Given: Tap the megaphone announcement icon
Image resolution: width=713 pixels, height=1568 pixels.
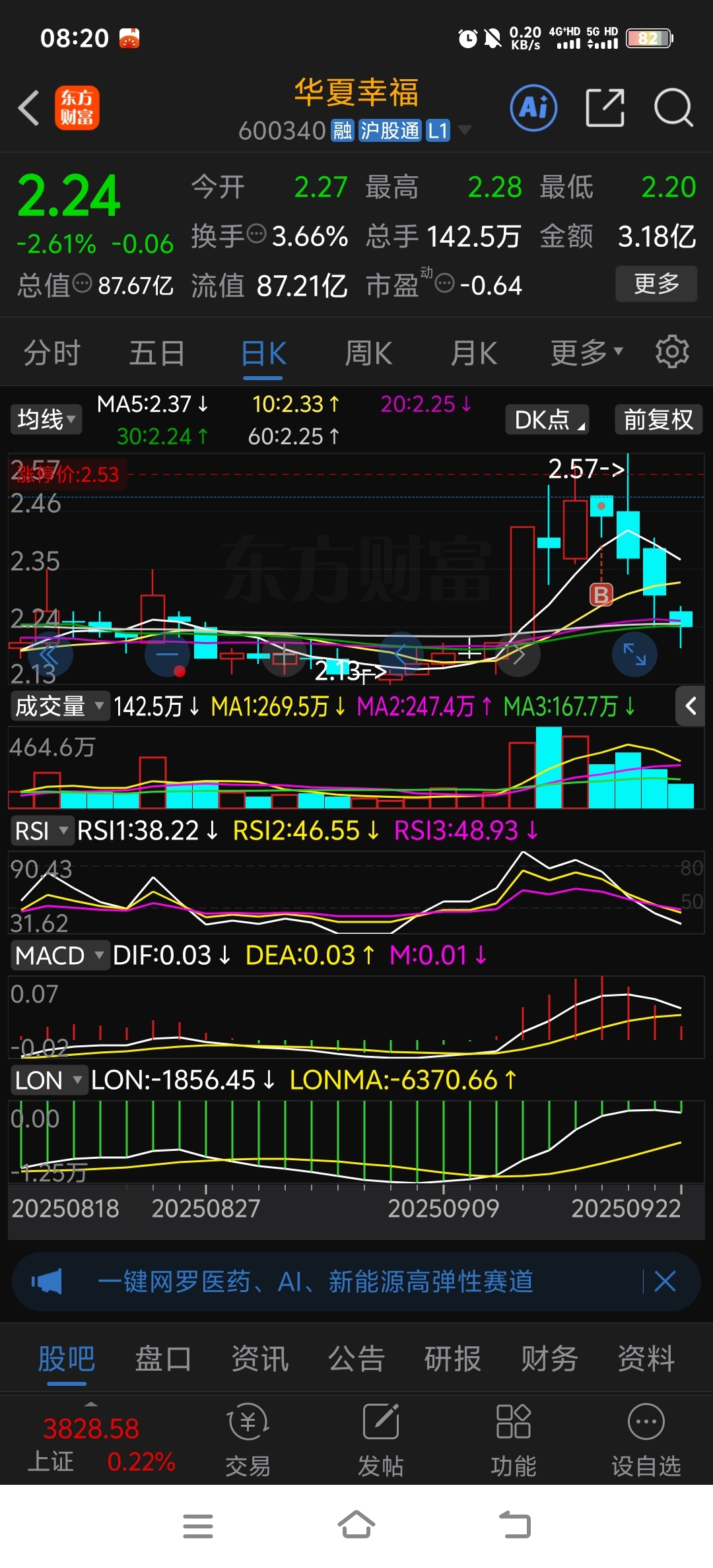Looking at the screenshot, I should pyautogui.click(x=46, y=1282).
